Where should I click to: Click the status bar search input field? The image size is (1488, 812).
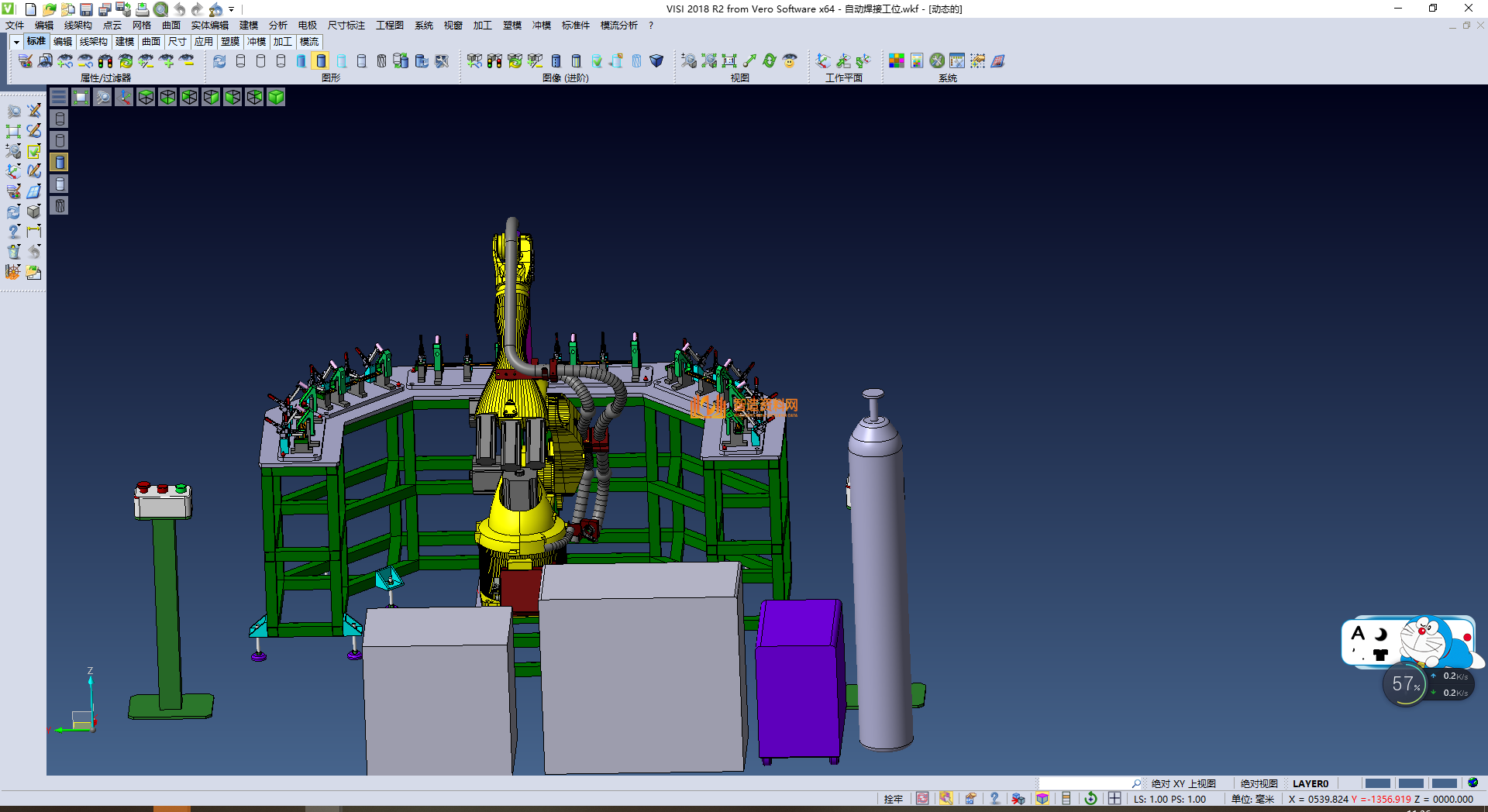click(x=1084, y=783)
